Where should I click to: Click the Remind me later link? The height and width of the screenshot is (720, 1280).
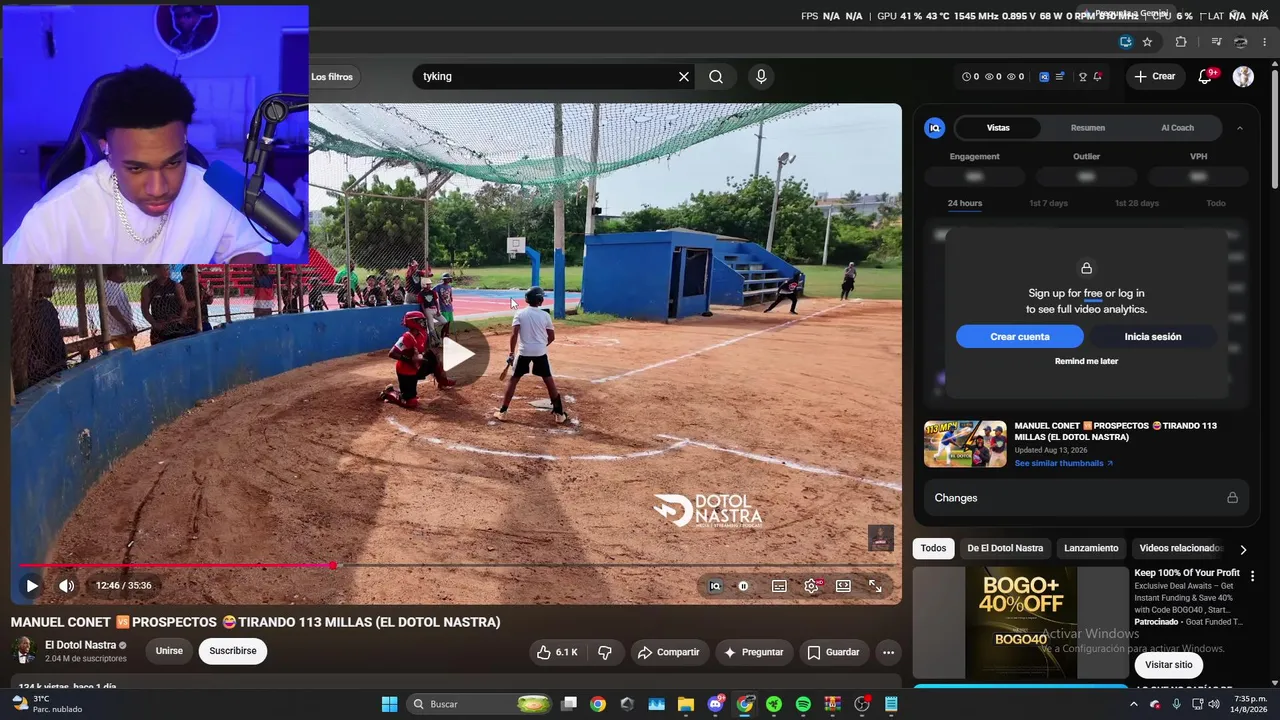[1086, 361]
